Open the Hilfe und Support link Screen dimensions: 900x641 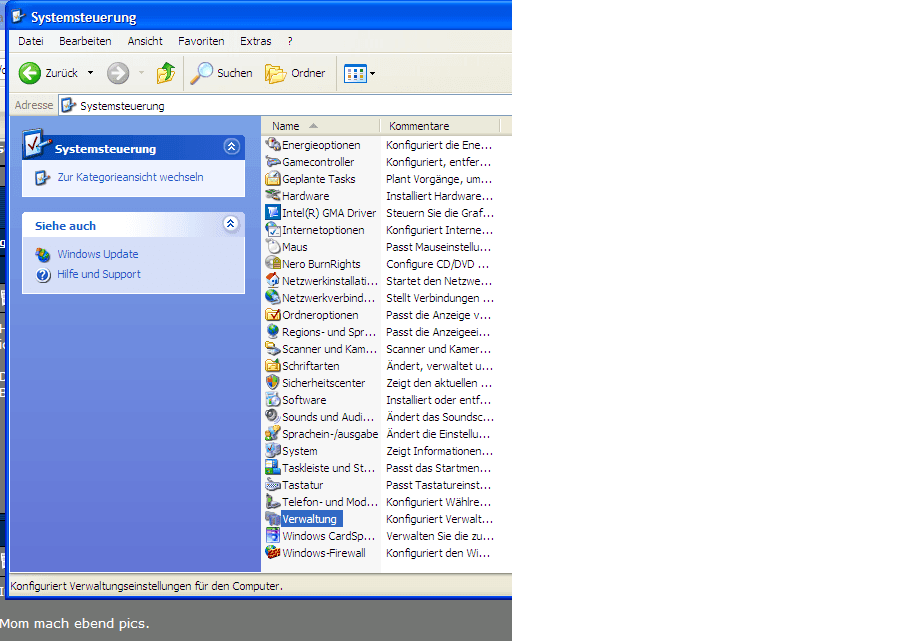pos(99,274)
